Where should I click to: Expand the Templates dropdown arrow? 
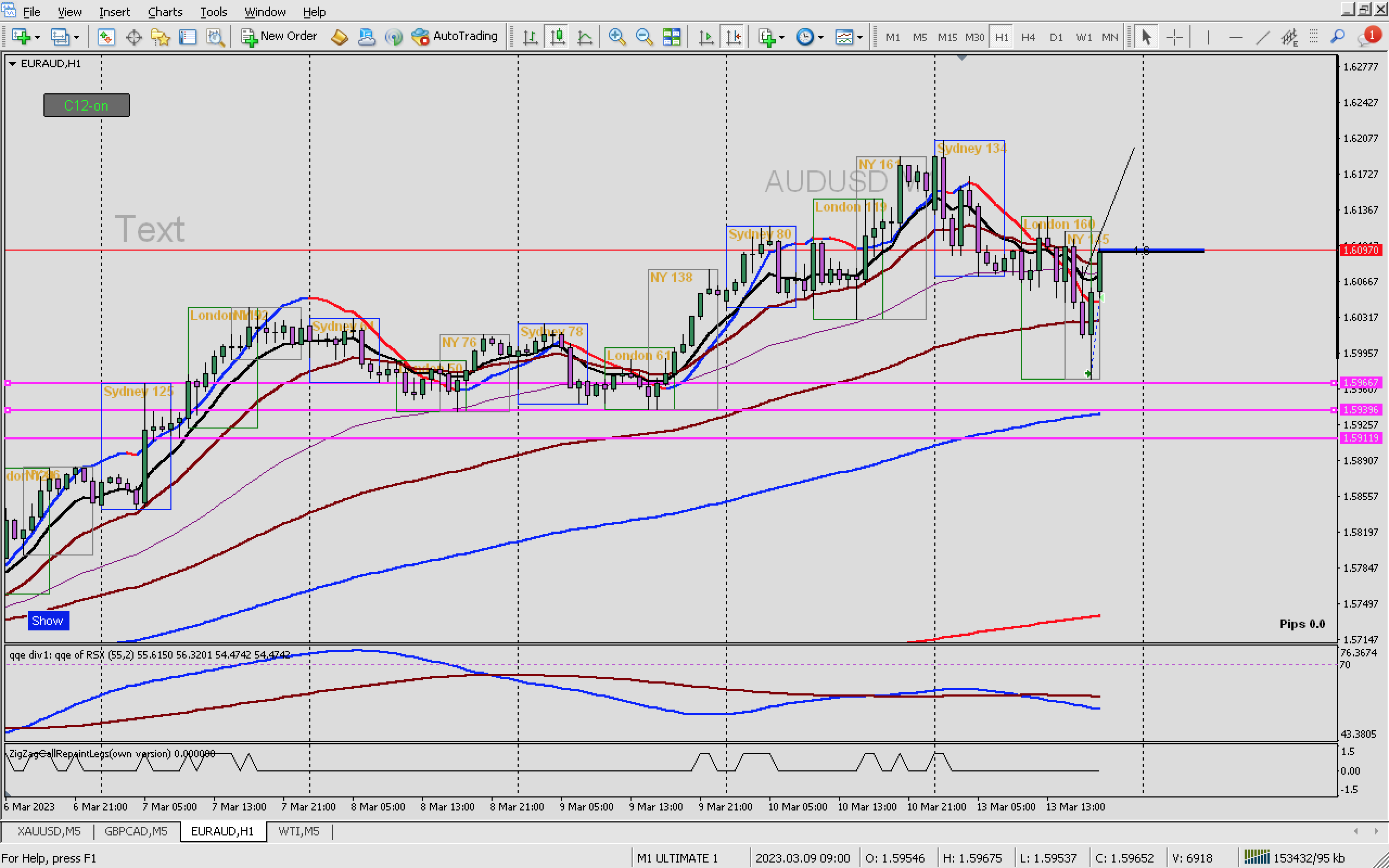860,37
